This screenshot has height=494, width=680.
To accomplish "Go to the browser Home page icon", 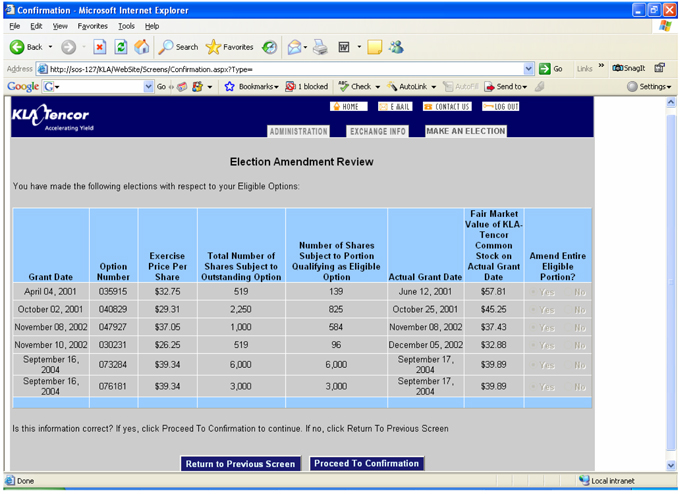I will tap(142, 47).
